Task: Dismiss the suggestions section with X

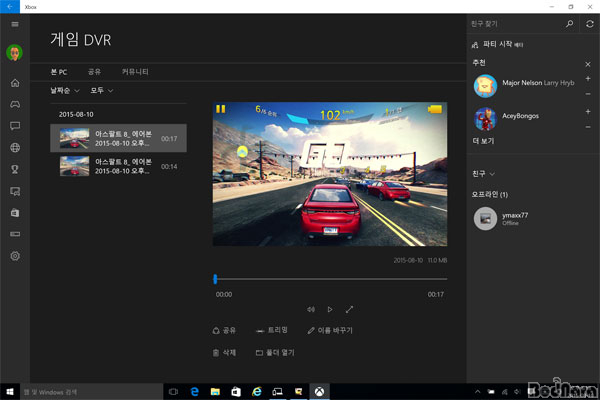Action: pos(588,64)
